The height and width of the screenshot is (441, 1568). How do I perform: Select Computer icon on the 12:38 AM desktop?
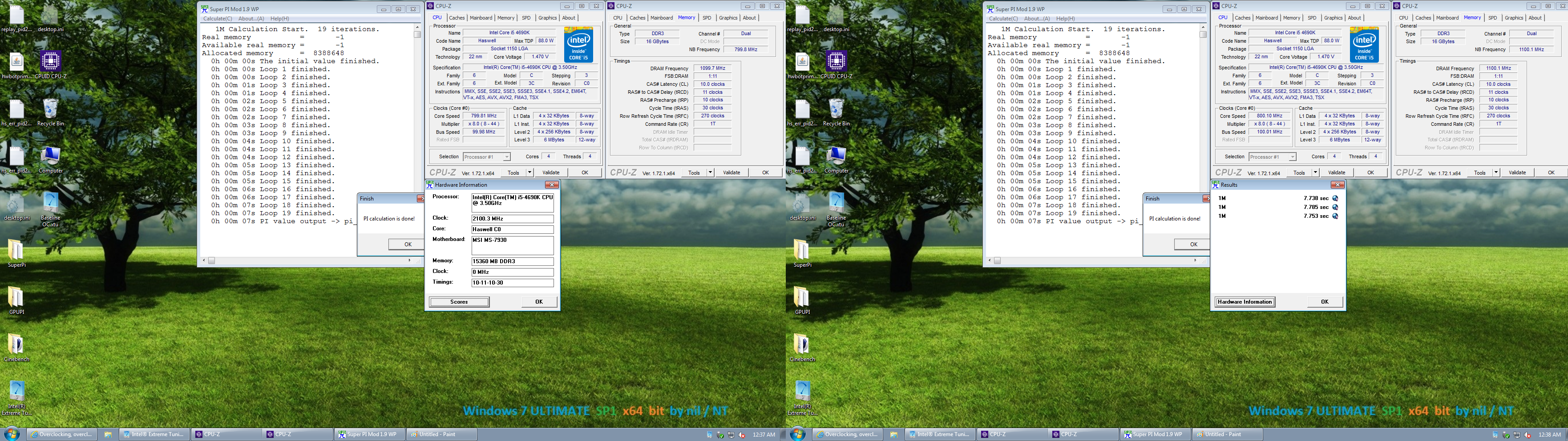click(837, 159)
